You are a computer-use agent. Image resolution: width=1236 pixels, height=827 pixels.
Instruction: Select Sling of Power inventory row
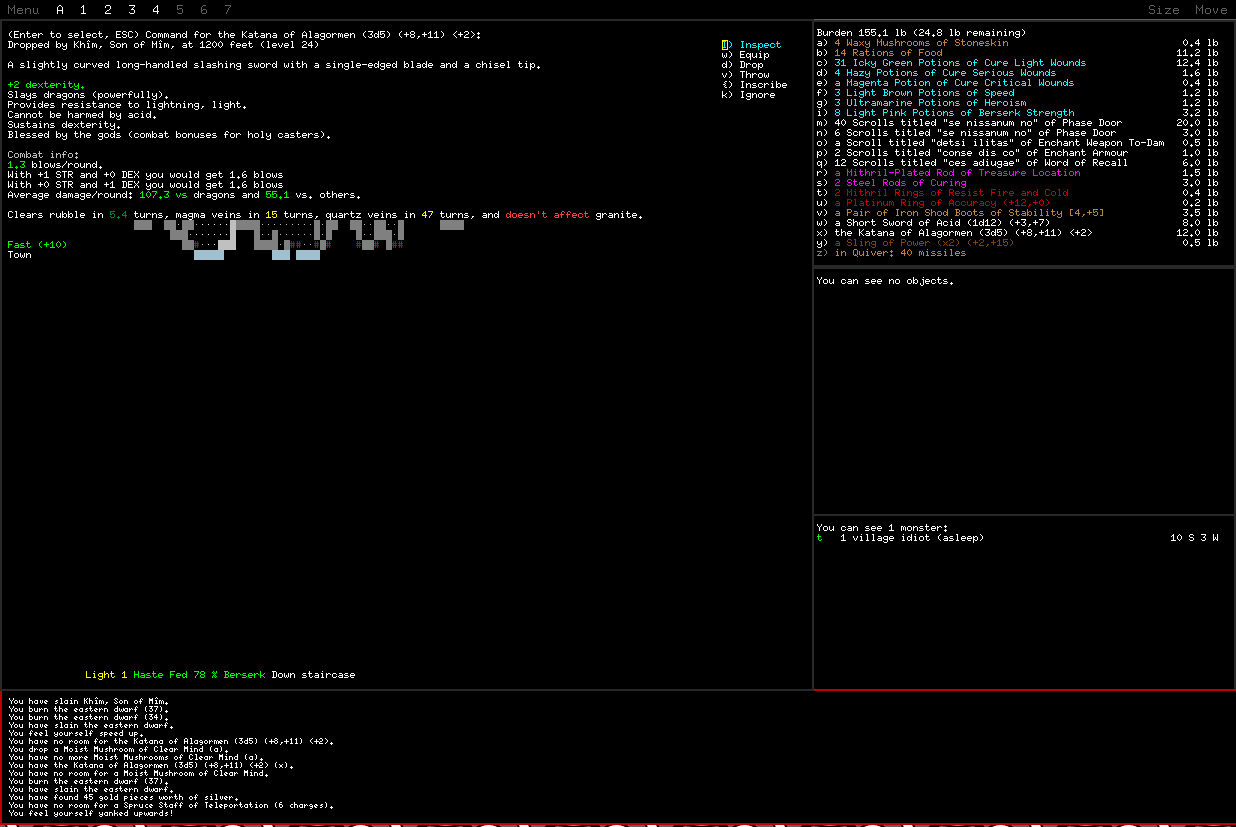(1017, 243)
